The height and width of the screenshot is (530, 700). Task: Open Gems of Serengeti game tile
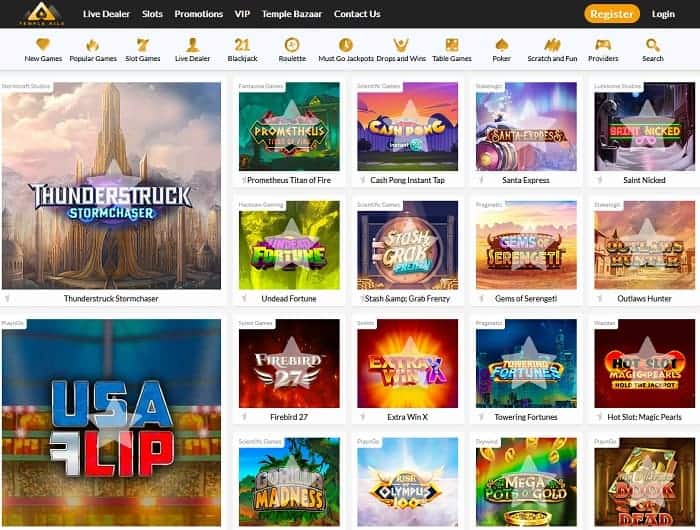[526, 245]
